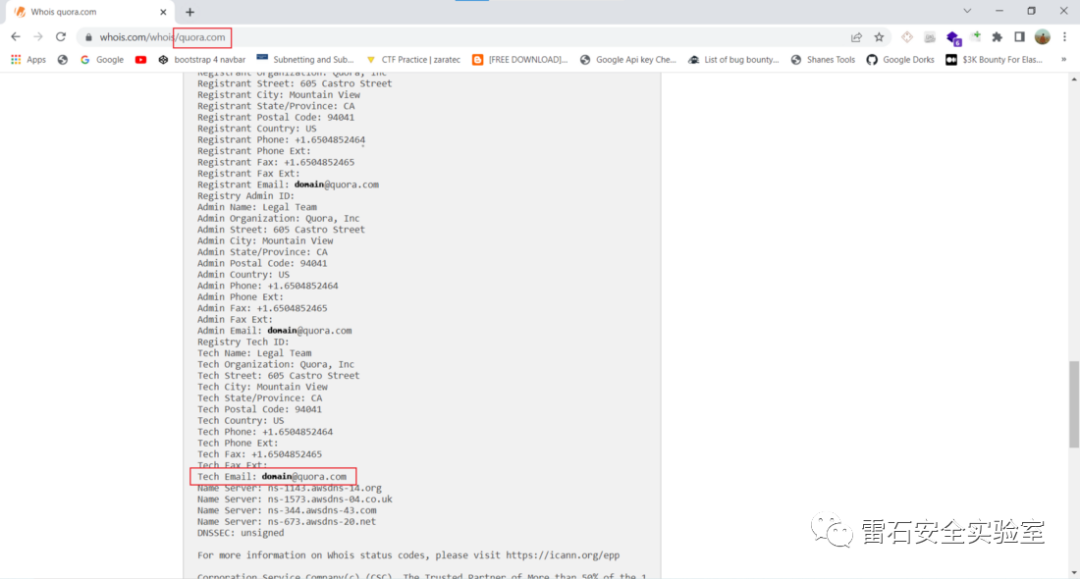Open the Shanes Tools bookmark
This screenshot has height=579, width=1080.
(823, 60)
